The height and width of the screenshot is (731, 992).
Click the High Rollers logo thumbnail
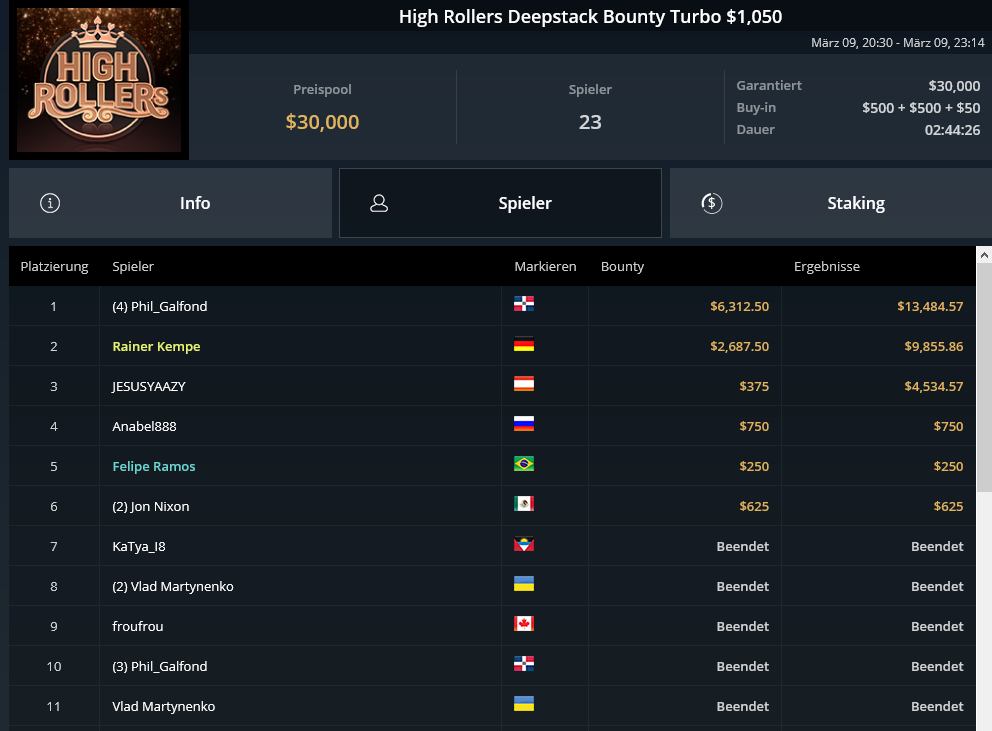pos(99,80)
